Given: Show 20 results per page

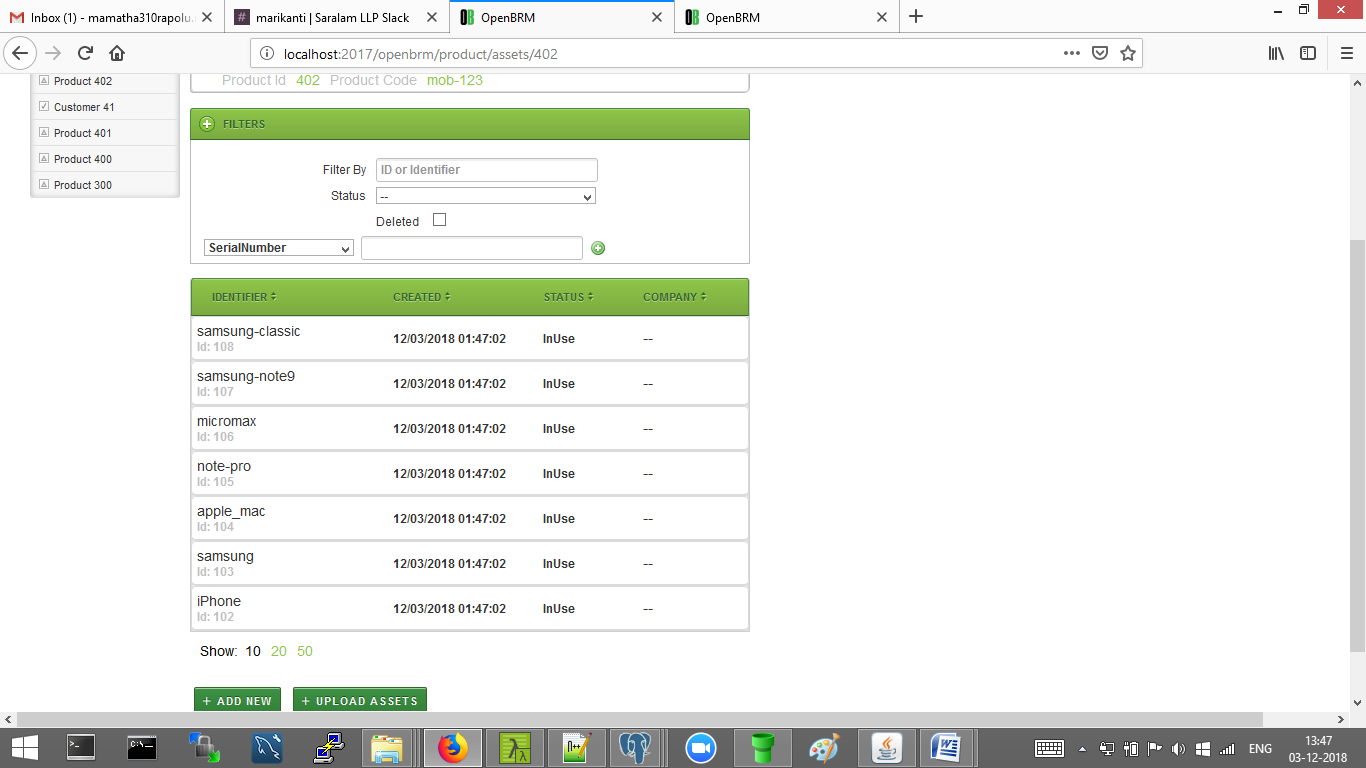Looking at the screenshot, I should [x=278, y=651].
